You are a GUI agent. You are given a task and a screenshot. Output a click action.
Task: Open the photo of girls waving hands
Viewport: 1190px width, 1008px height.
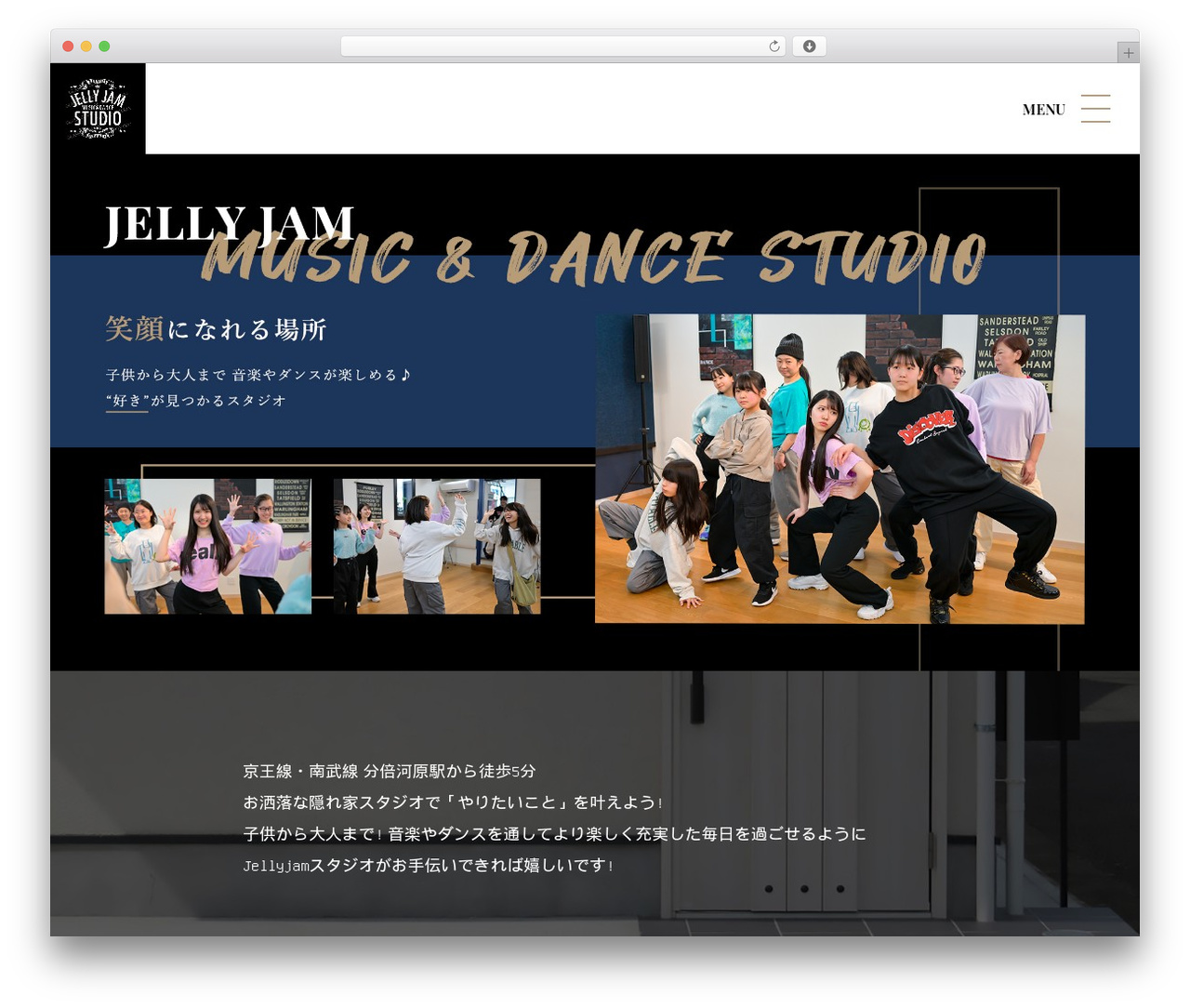coord(208,547)
